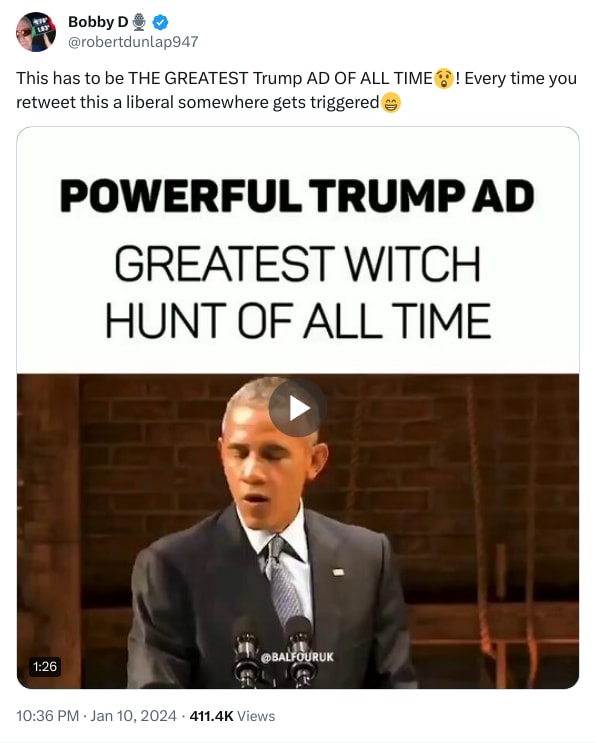The height and width of the screenshot is (743, 611).
Task: Open the @robertdunlap947 handle link
Action: pos(133,42)
